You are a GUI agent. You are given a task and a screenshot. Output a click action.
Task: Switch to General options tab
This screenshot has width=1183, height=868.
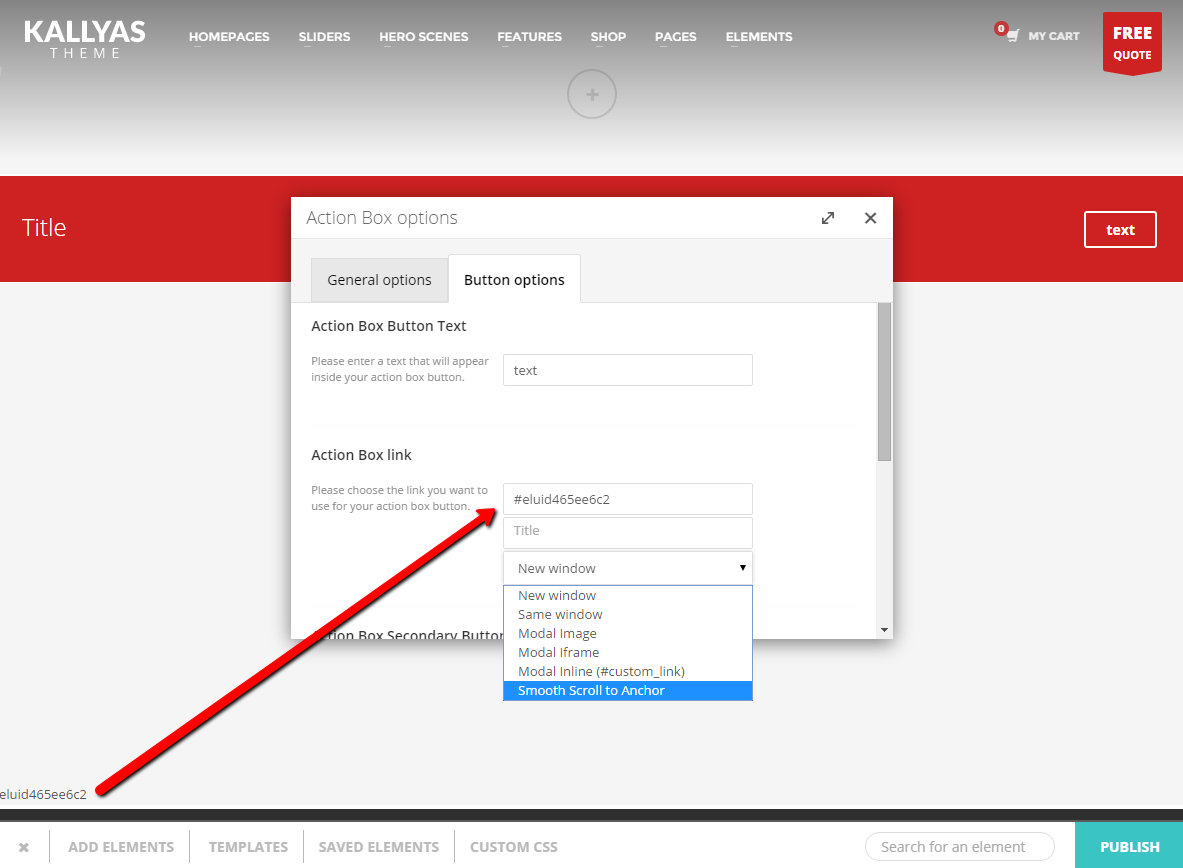[x=379, y=280]
